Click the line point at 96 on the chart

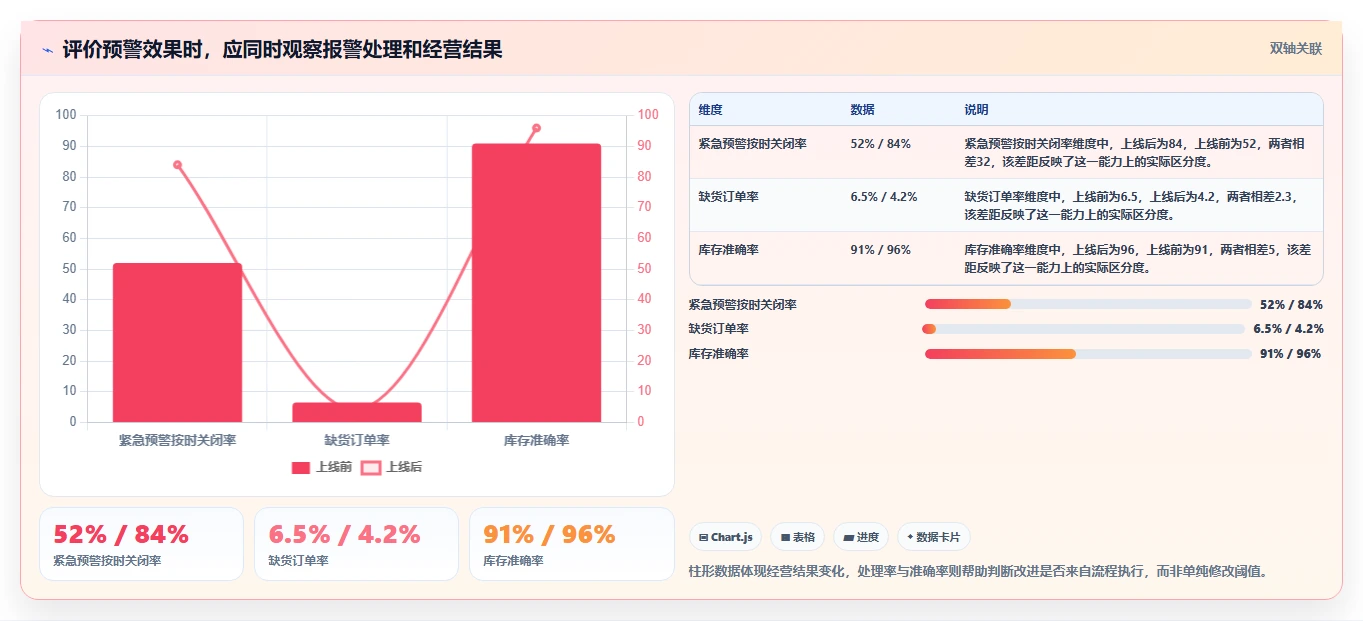click(536, 128)
